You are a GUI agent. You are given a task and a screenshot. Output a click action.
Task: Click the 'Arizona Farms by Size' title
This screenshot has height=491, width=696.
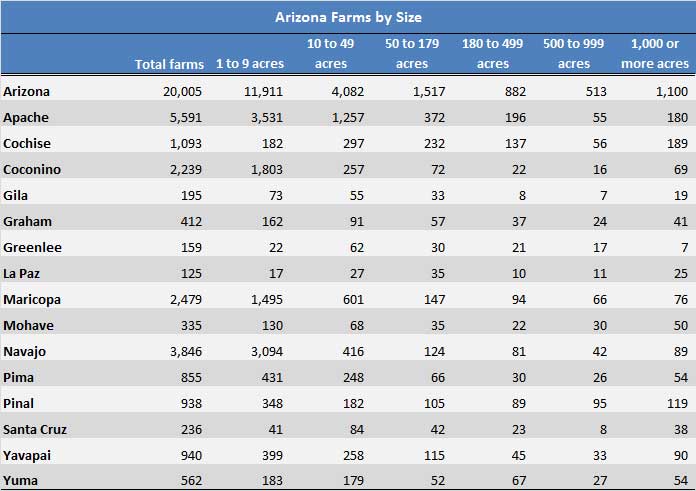[348, 17]
